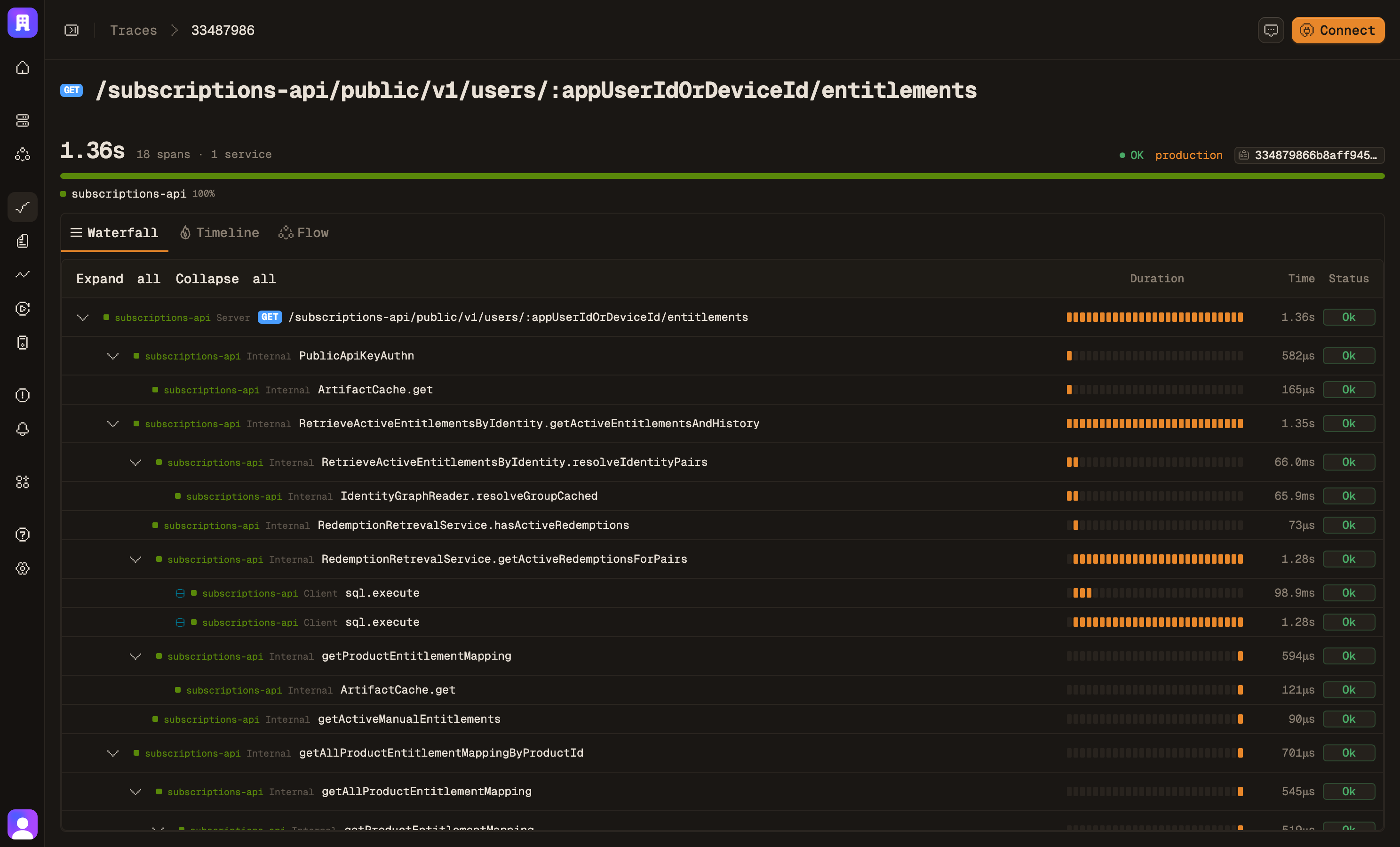The height and width of the screenshot is (847, 1400).
Task: Open the servers stack sidebar icon
Action: tap(23, 120)
